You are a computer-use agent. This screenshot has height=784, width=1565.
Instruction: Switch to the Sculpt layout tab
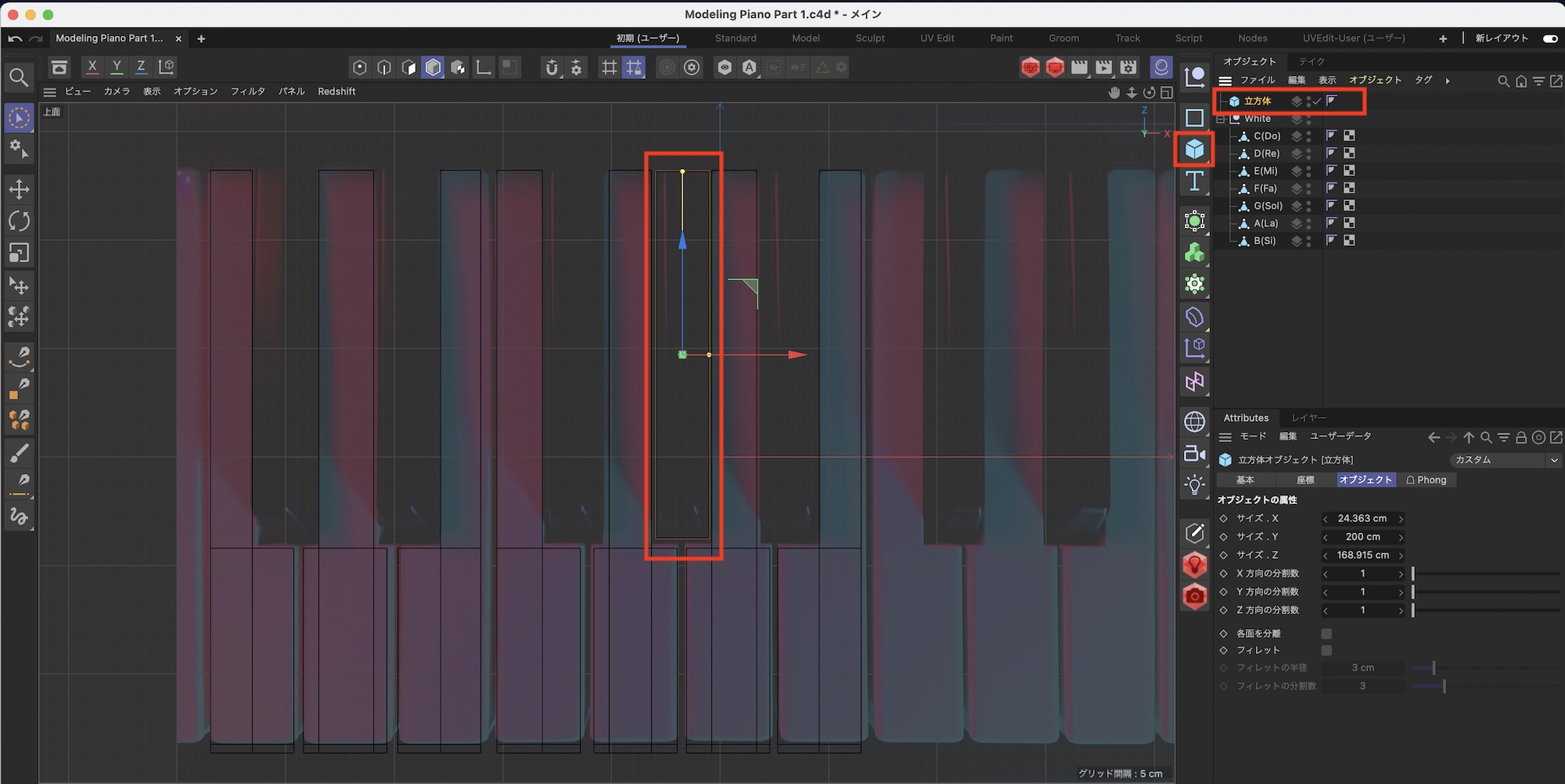(x=869, y=38)
